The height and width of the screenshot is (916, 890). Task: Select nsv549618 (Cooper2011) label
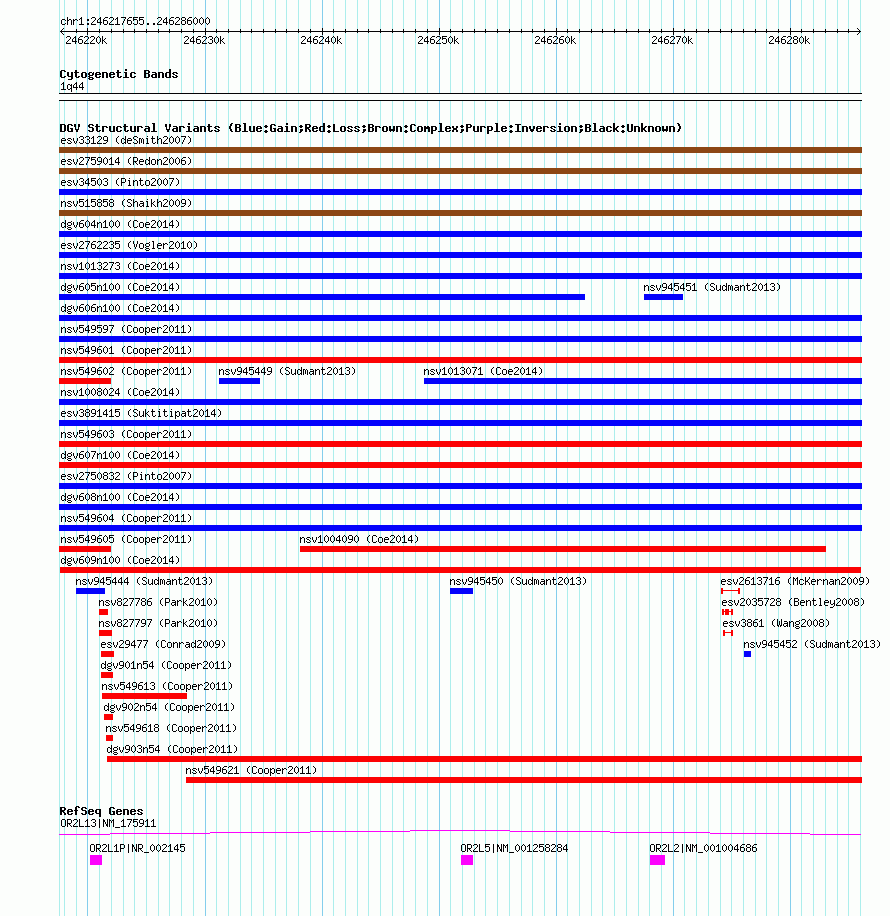pyautogui.click(x=171, y=729)
